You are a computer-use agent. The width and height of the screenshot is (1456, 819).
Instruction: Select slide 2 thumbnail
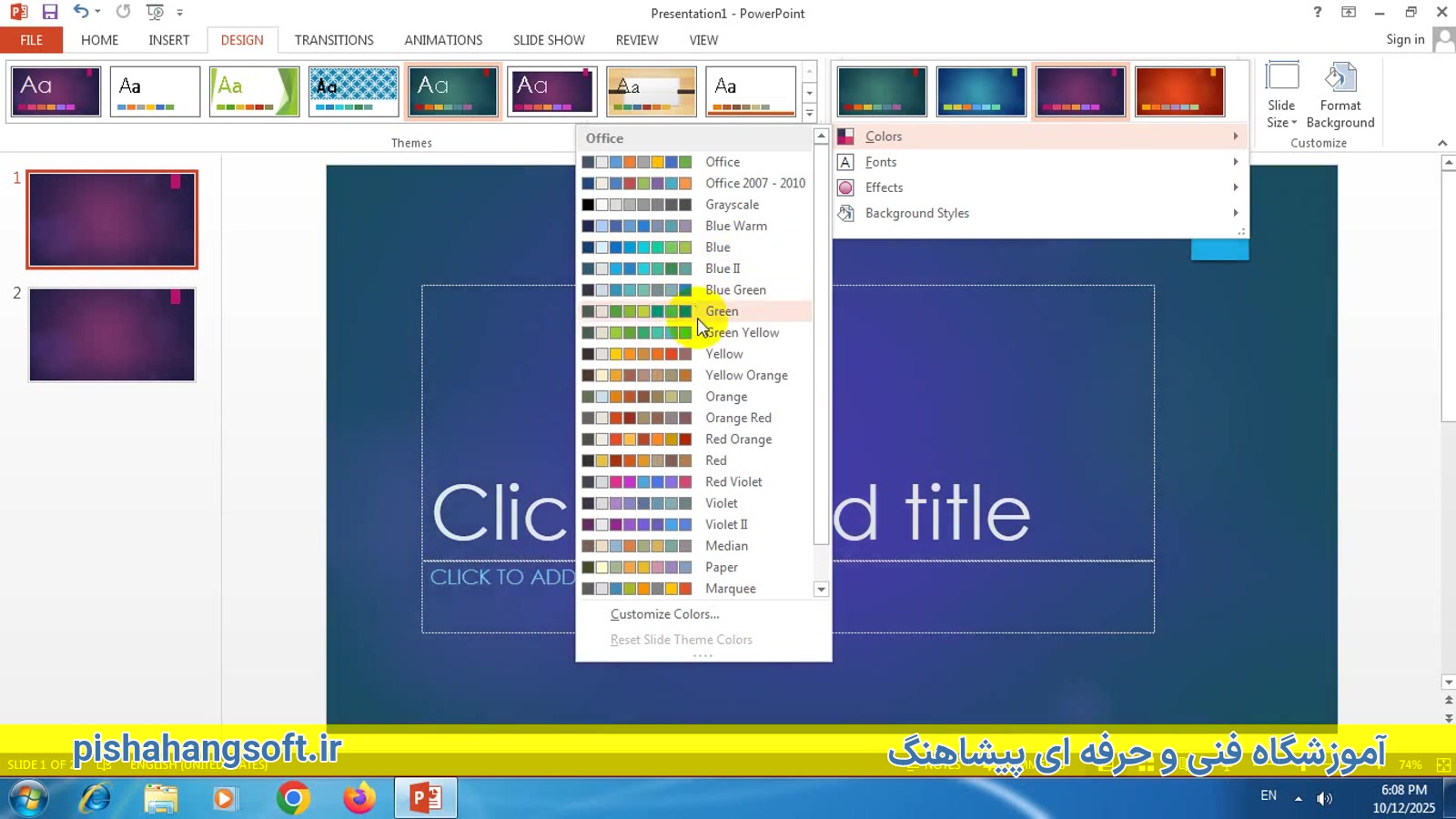(112, 334)
